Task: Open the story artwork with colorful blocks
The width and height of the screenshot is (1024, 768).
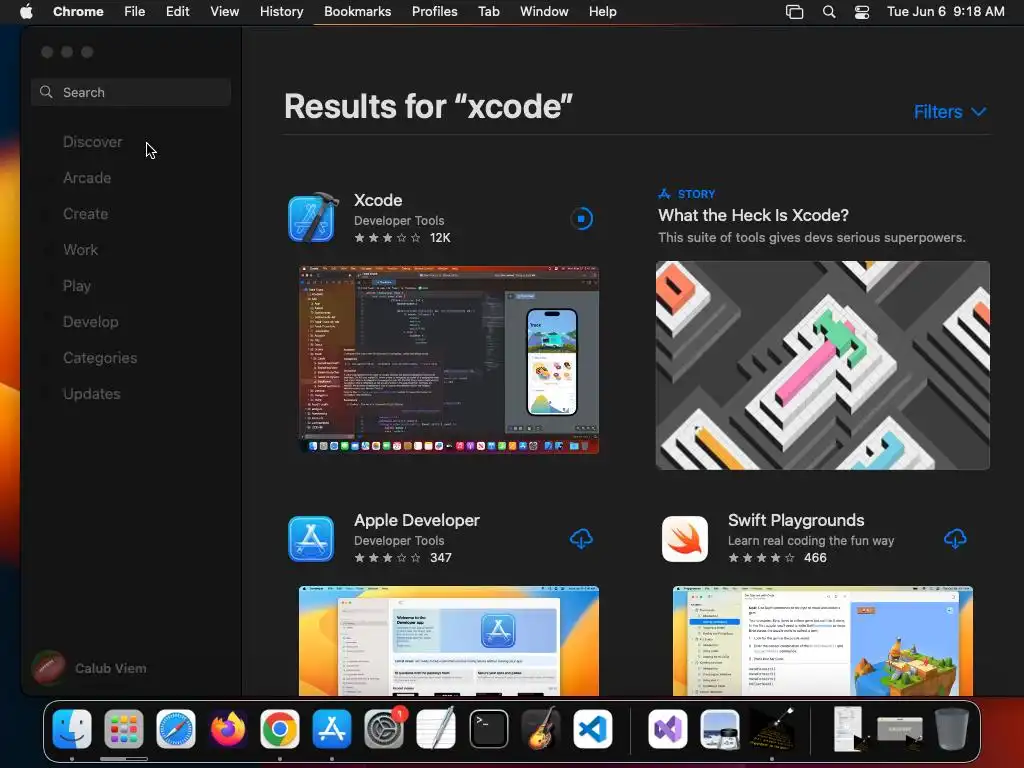Action: [x=823, y=365]
